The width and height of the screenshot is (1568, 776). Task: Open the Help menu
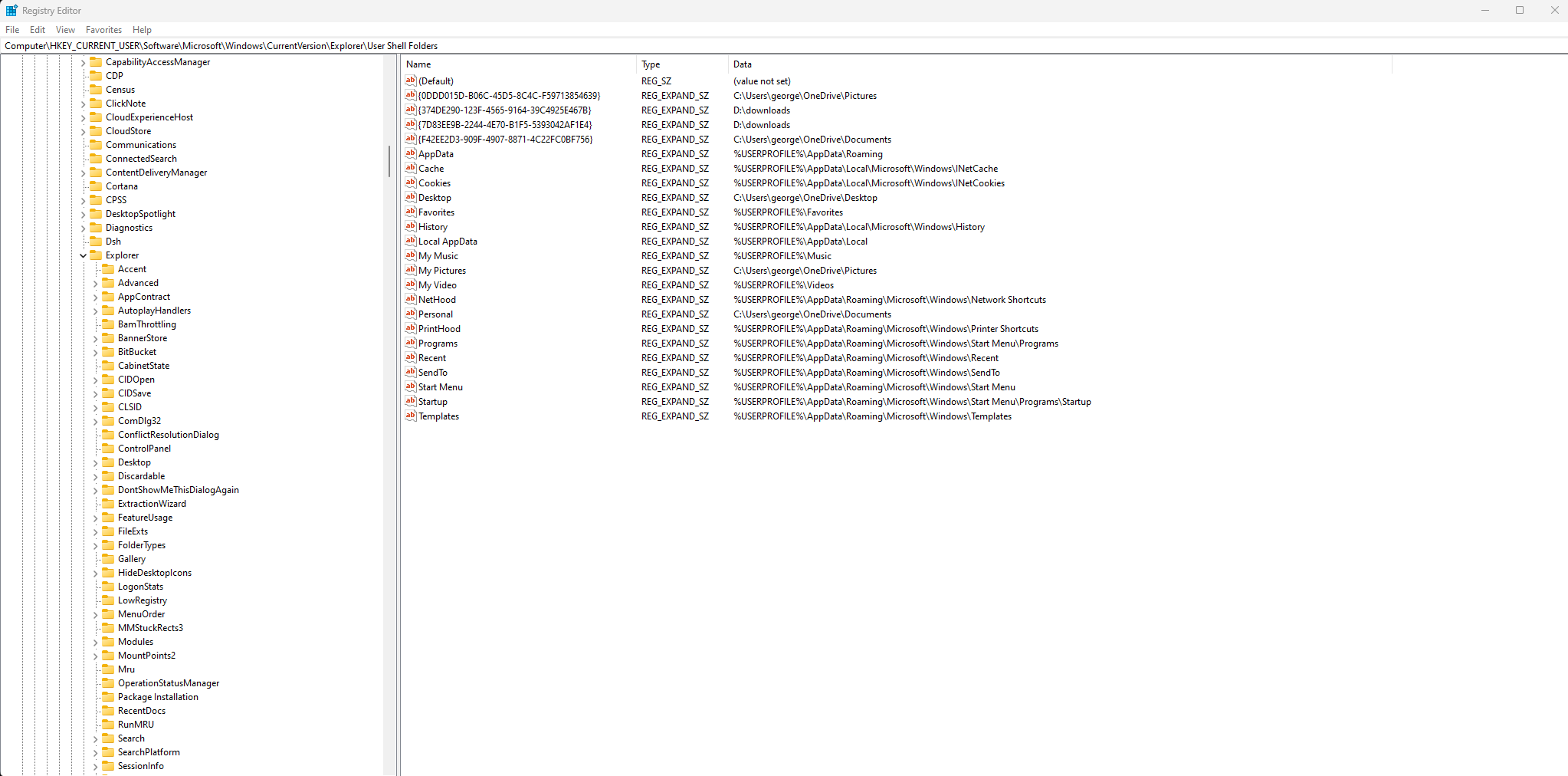(142, 30)
